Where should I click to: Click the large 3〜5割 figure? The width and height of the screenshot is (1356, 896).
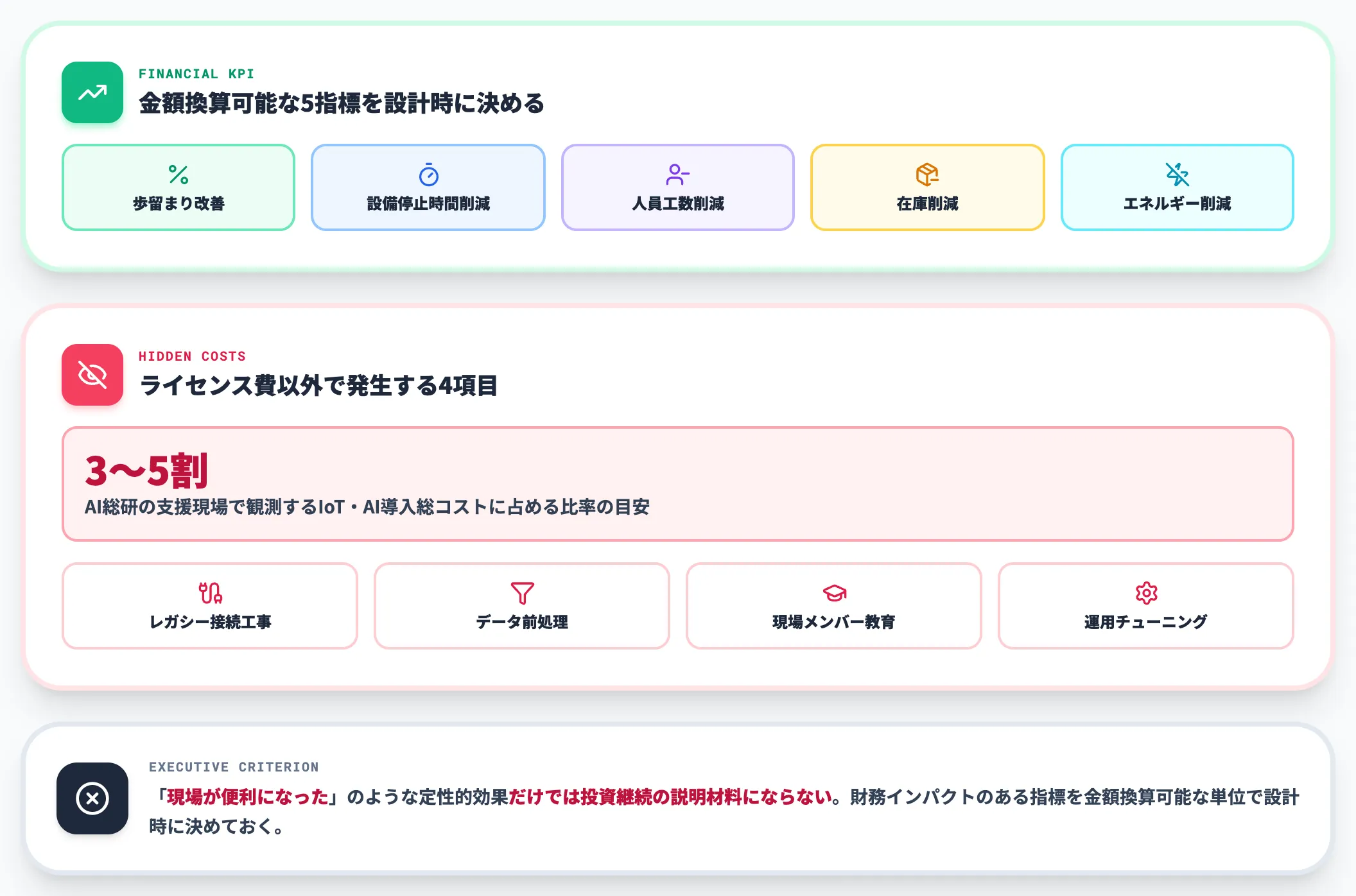[x=146, y=470]
